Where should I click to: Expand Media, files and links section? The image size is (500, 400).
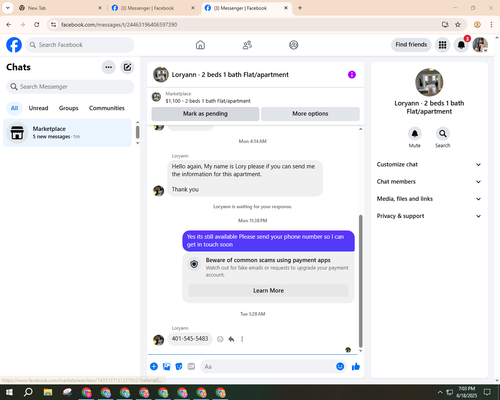tap(429, 199)
